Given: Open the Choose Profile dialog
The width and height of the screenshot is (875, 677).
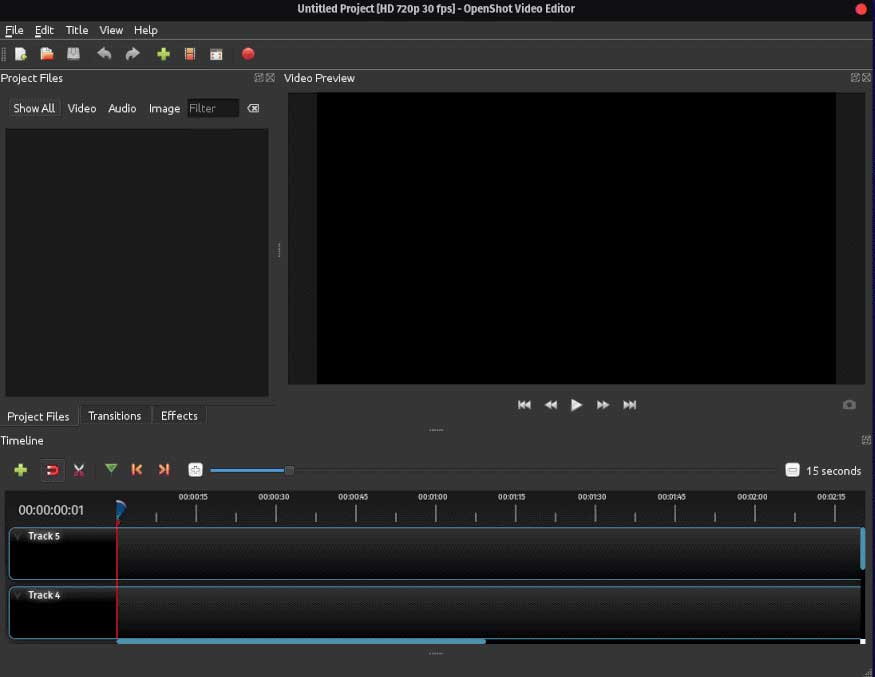Looking at the screenshot, I should click(189, 54).
